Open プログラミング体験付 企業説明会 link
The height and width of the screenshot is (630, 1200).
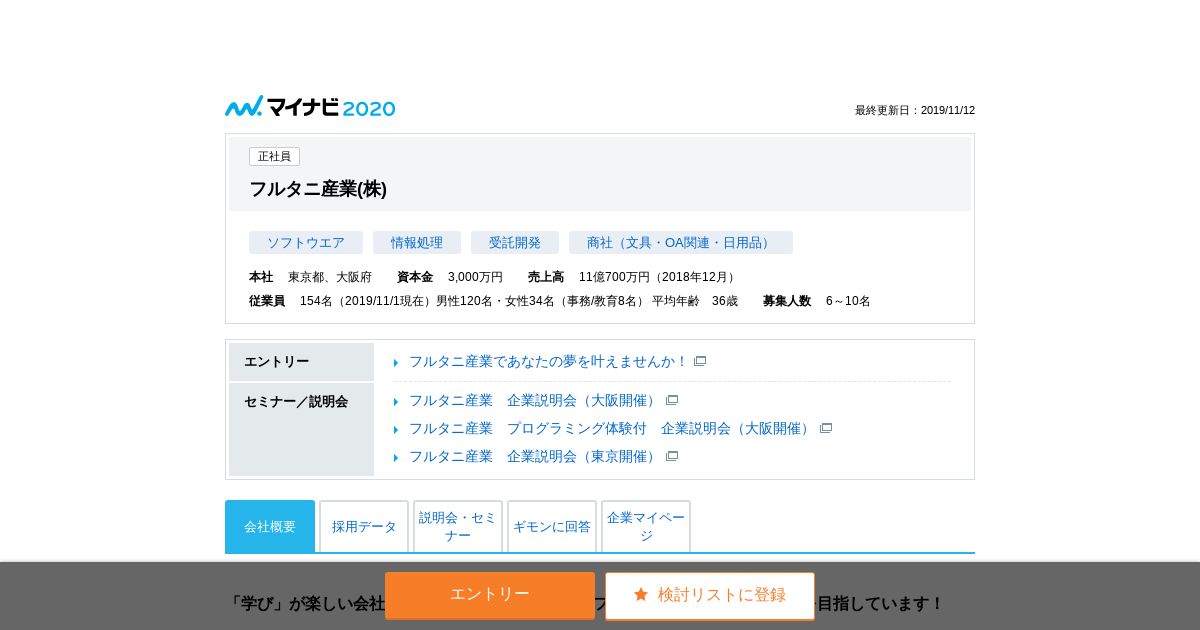611,429
